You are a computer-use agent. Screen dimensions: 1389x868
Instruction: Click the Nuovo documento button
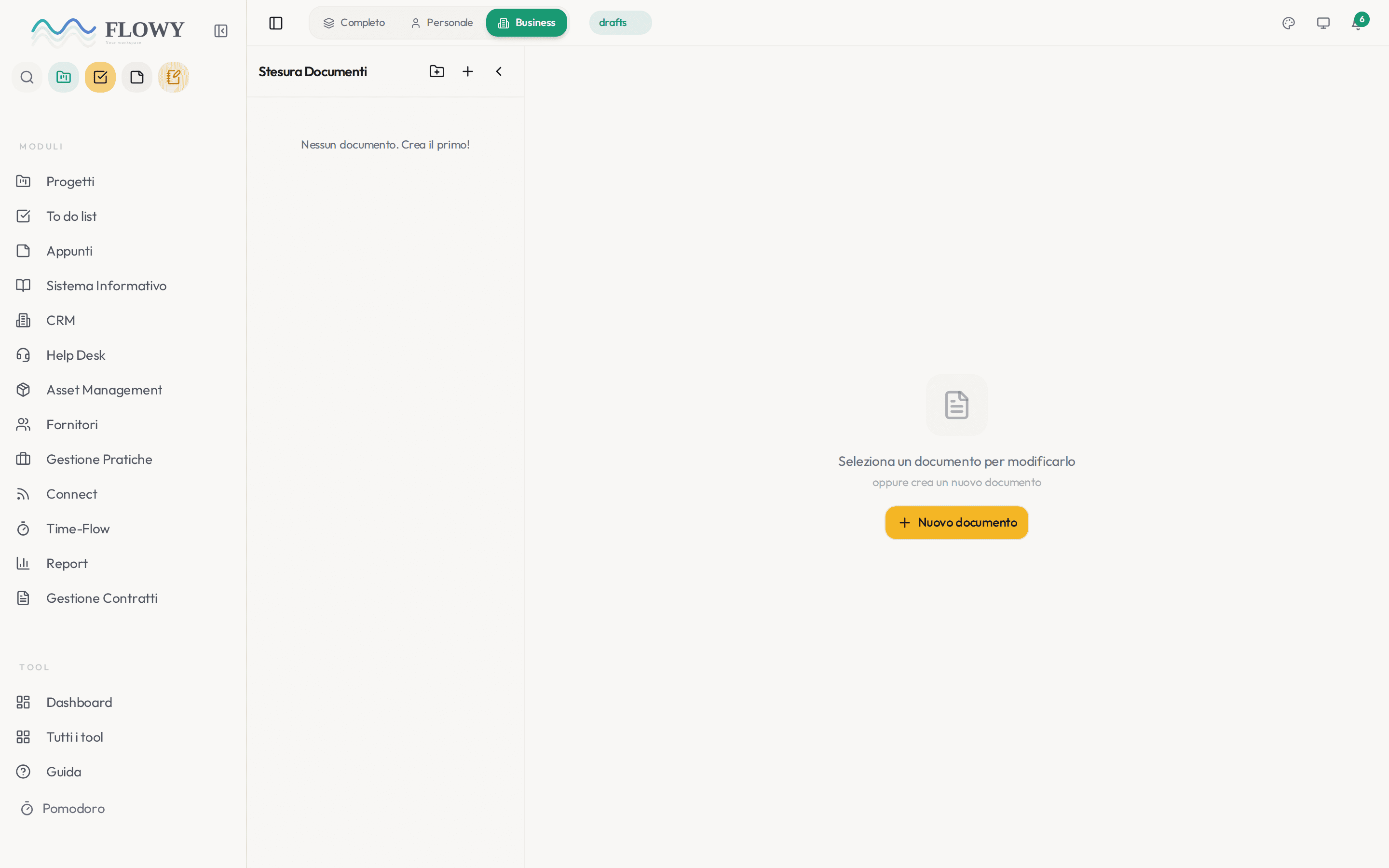coord(956,522)
